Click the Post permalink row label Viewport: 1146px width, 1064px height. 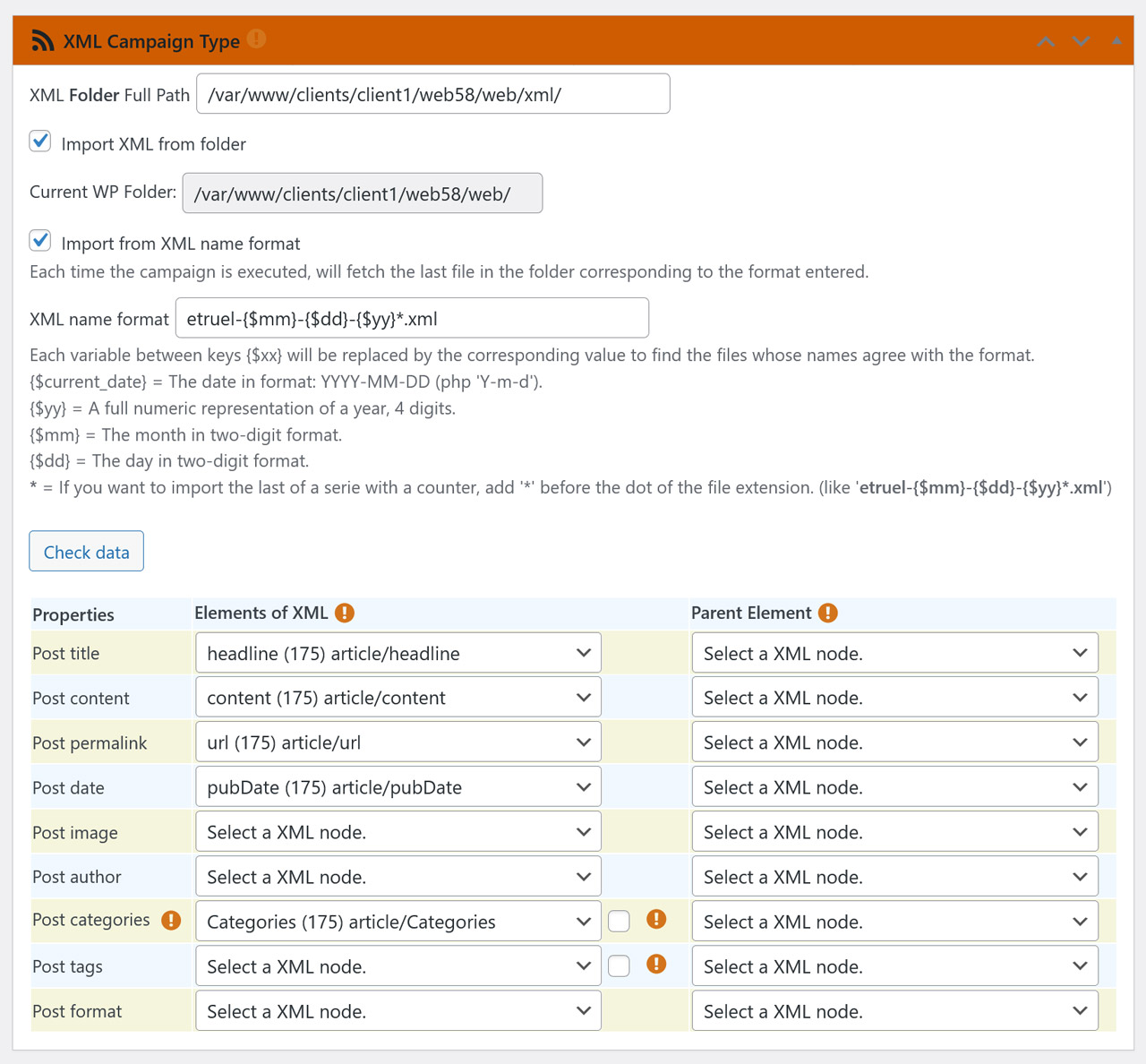[x=90, y=742]
